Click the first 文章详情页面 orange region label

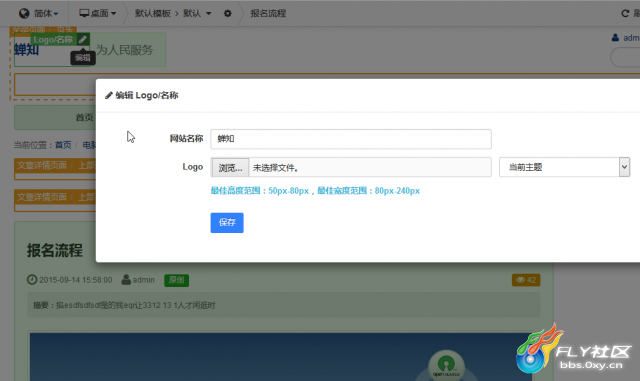(42, 165)
